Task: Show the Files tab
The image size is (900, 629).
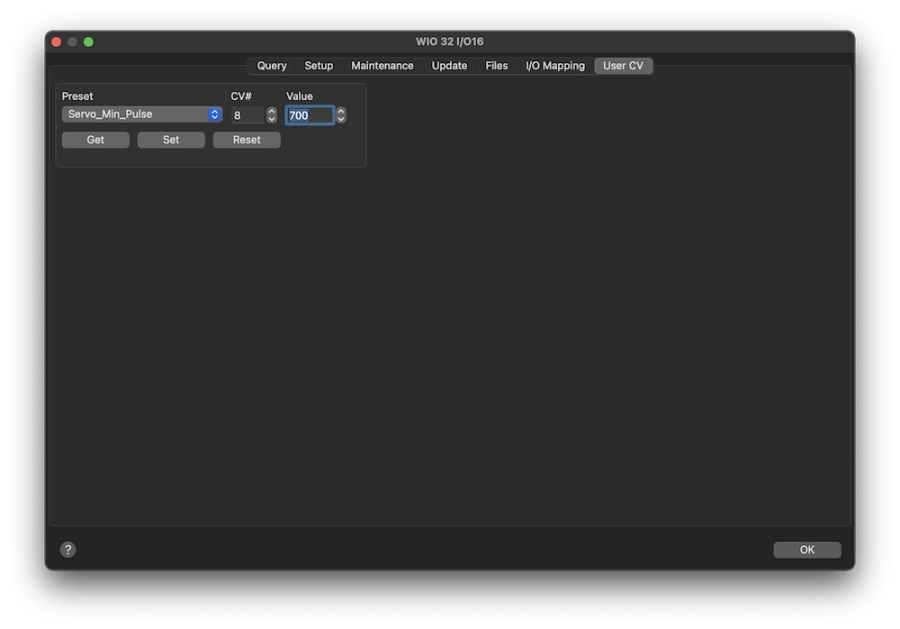Action: point(497,66)
